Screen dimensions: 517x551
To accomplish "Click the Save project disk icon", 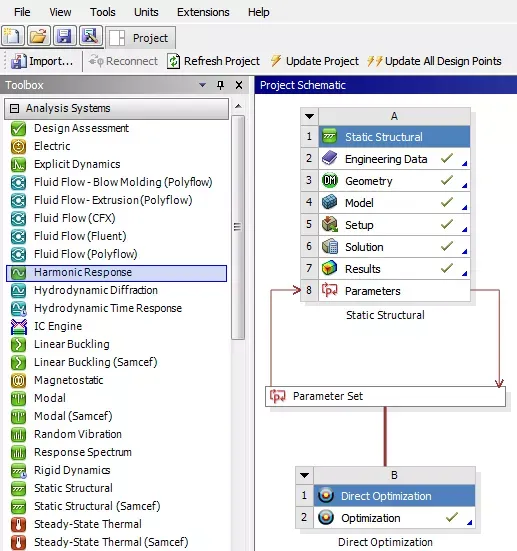I will [64, 36].
